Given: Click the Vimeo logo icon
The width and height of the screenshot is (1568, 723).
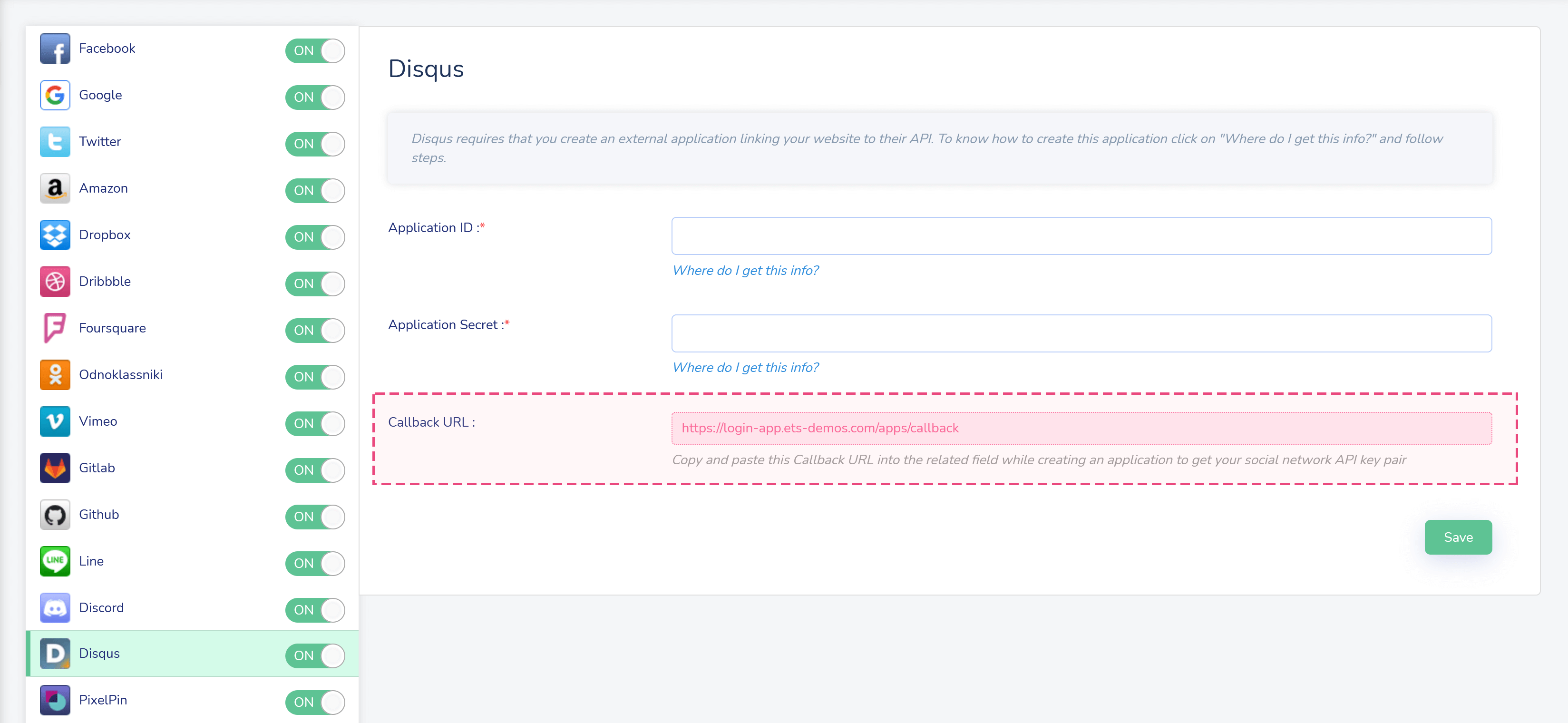Looking at the screenshot, I should (55, 421).
